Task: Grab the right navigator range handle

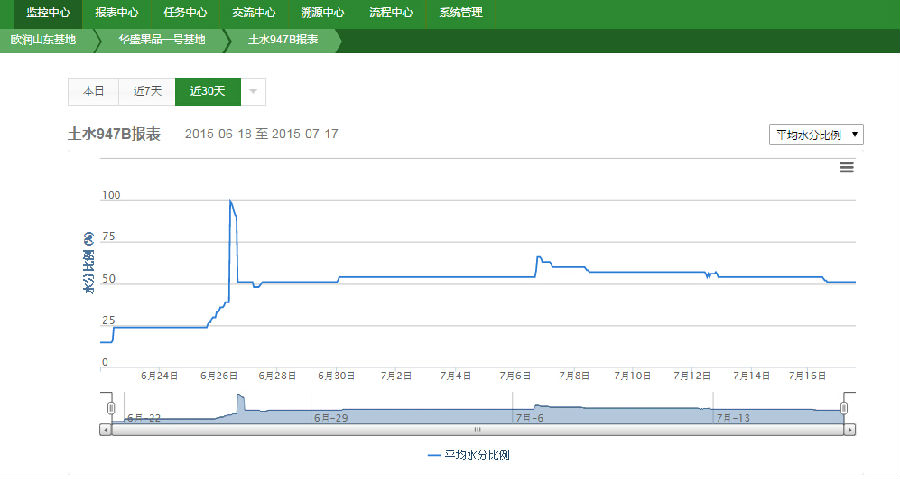Action: click(844, 408)
